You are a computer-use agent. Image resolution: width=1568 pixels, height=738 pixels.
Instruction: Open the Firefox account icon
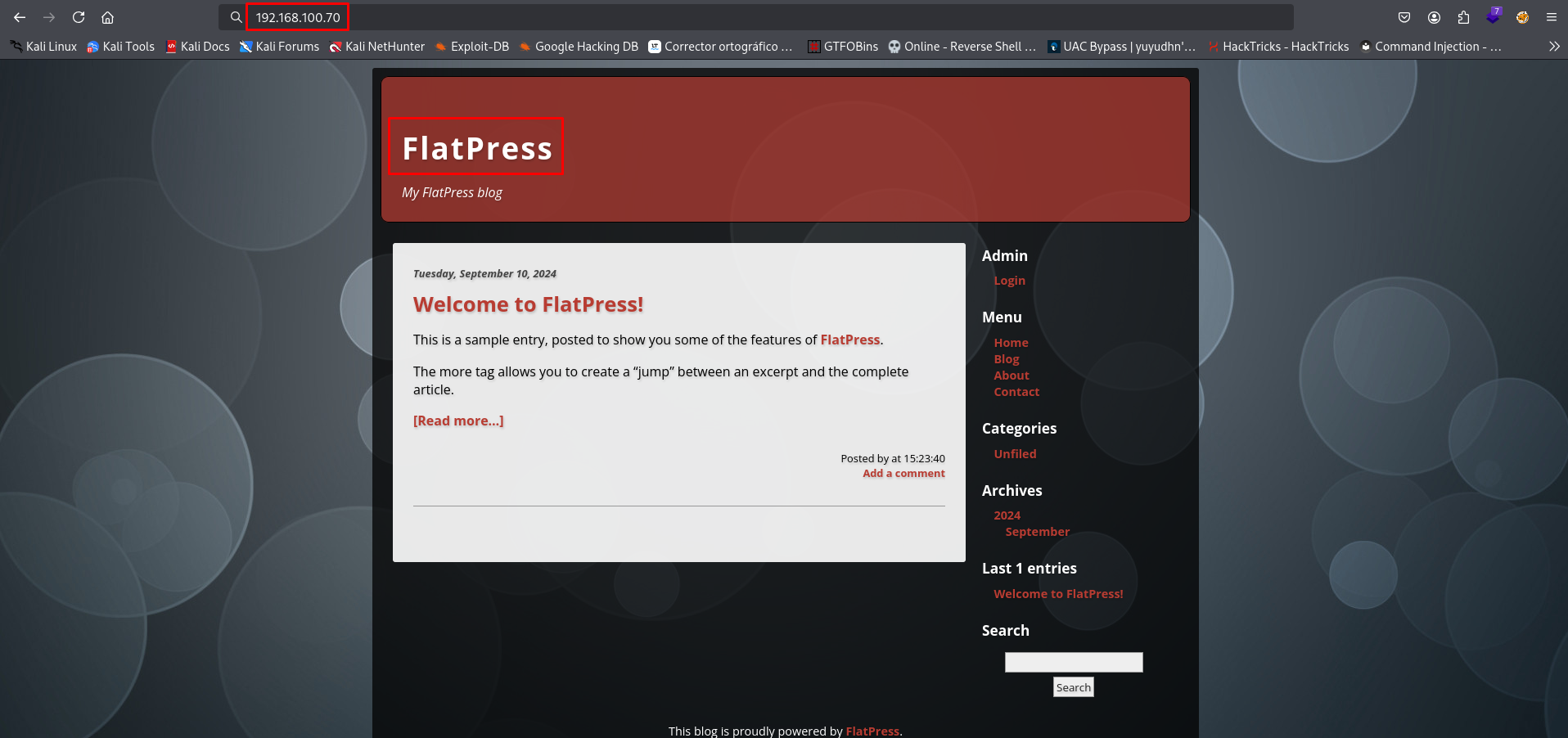pos(1434,17)
